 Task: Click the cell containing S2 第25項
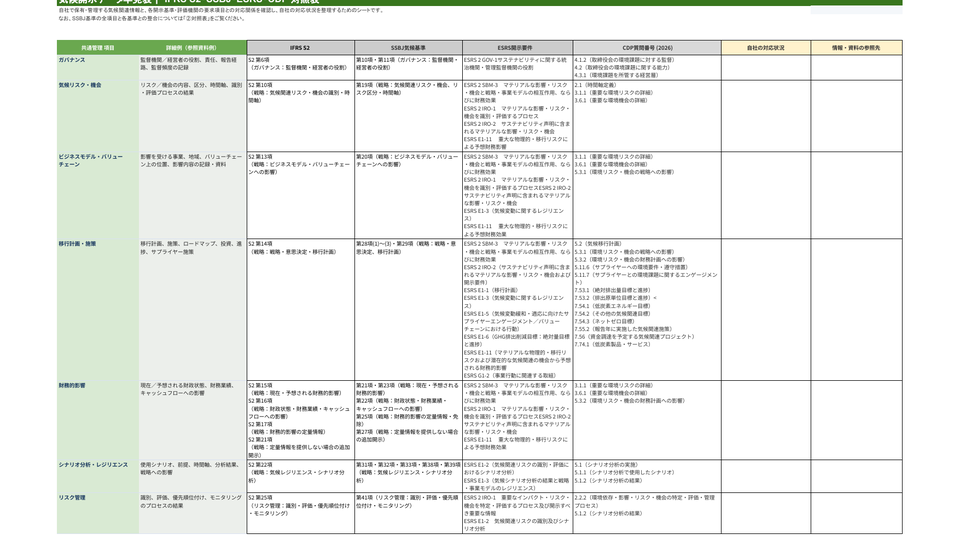[x=301, y=513]
